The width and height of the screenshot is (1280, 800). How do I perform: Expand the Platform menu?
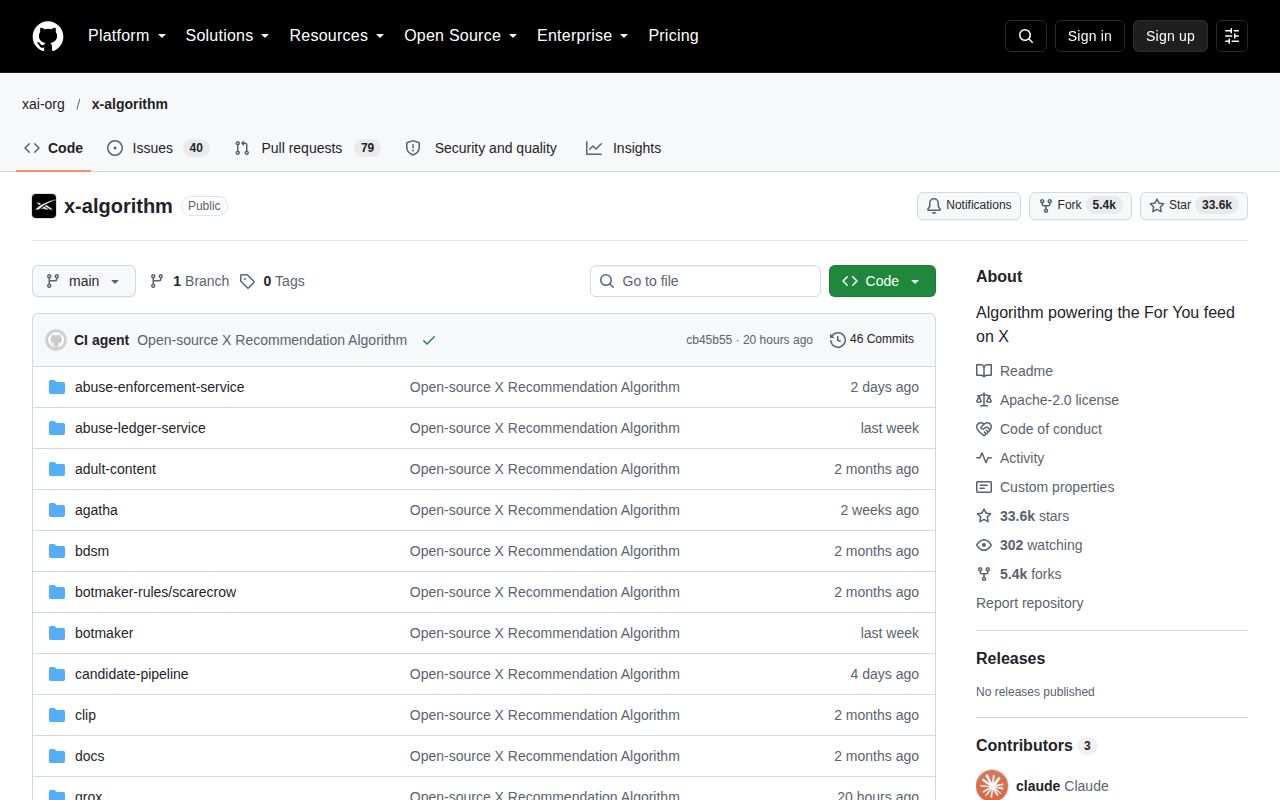(x=126, y=36)
